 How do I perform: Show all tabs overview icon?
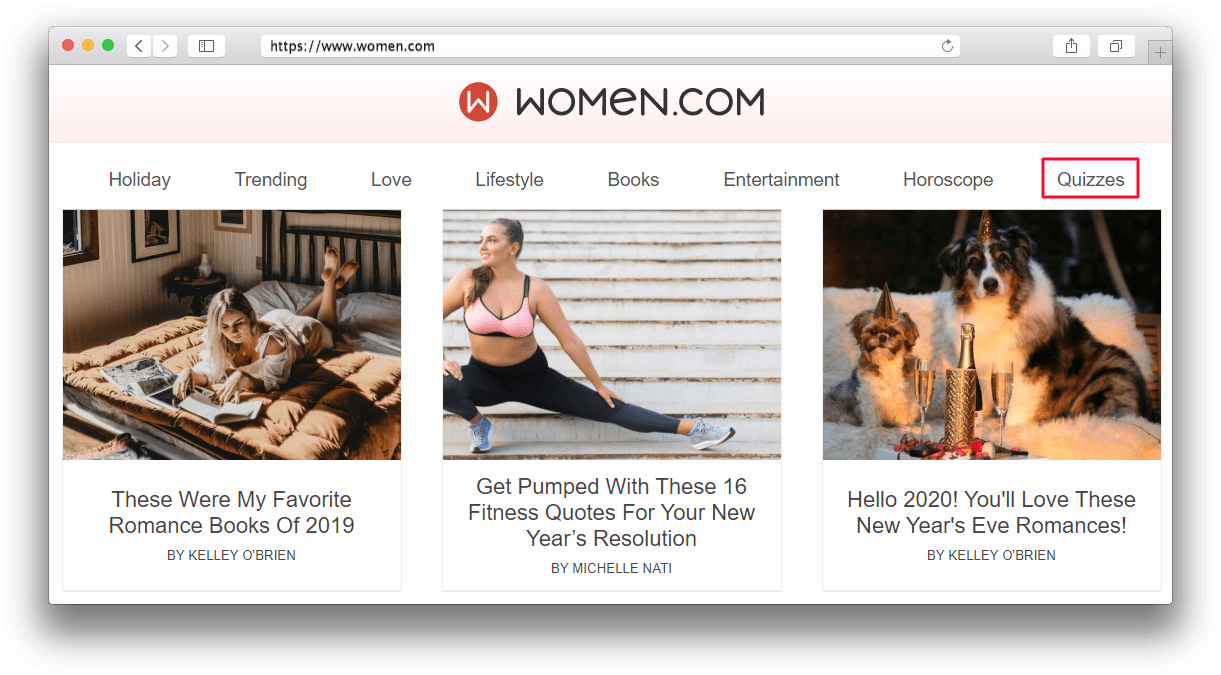click(1116, 46)
